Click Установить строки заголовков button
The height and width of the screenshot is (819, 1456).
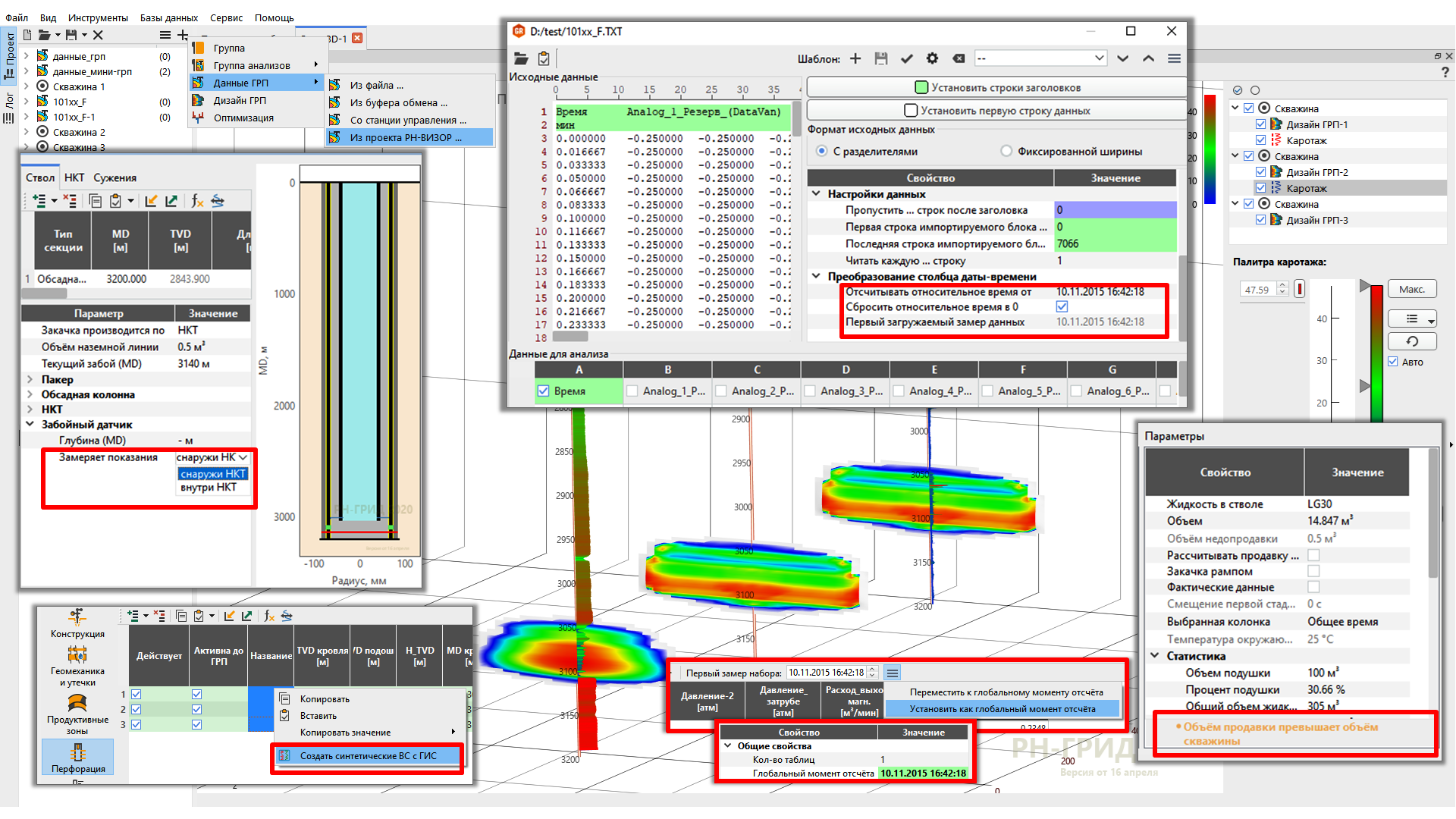coord(996,87)
